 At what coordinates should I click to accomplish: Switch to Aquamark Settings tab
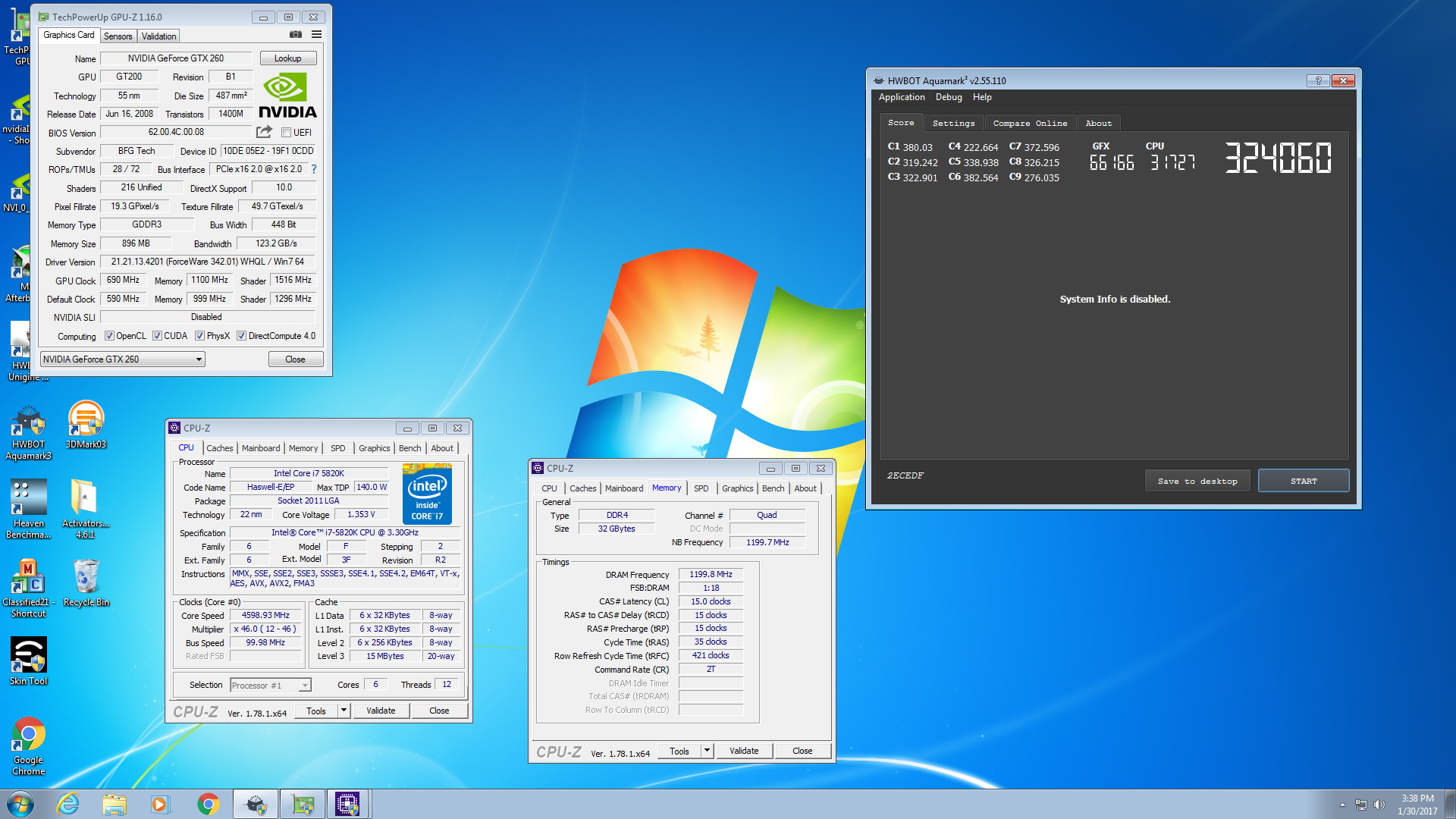tap(953, 123)
